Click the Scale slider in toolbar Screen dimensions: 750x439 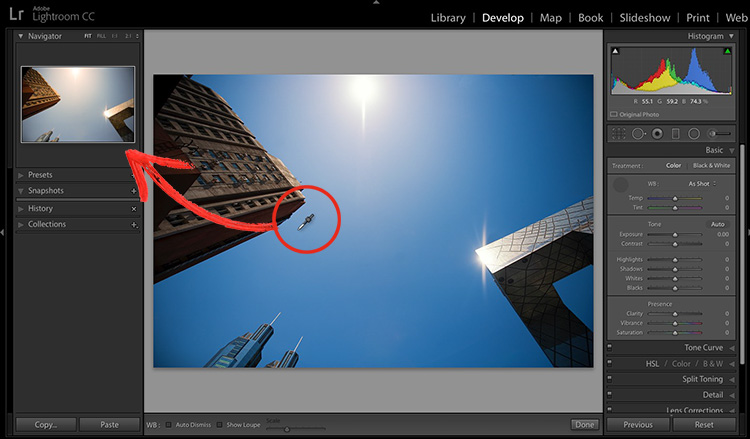point(296,429)
